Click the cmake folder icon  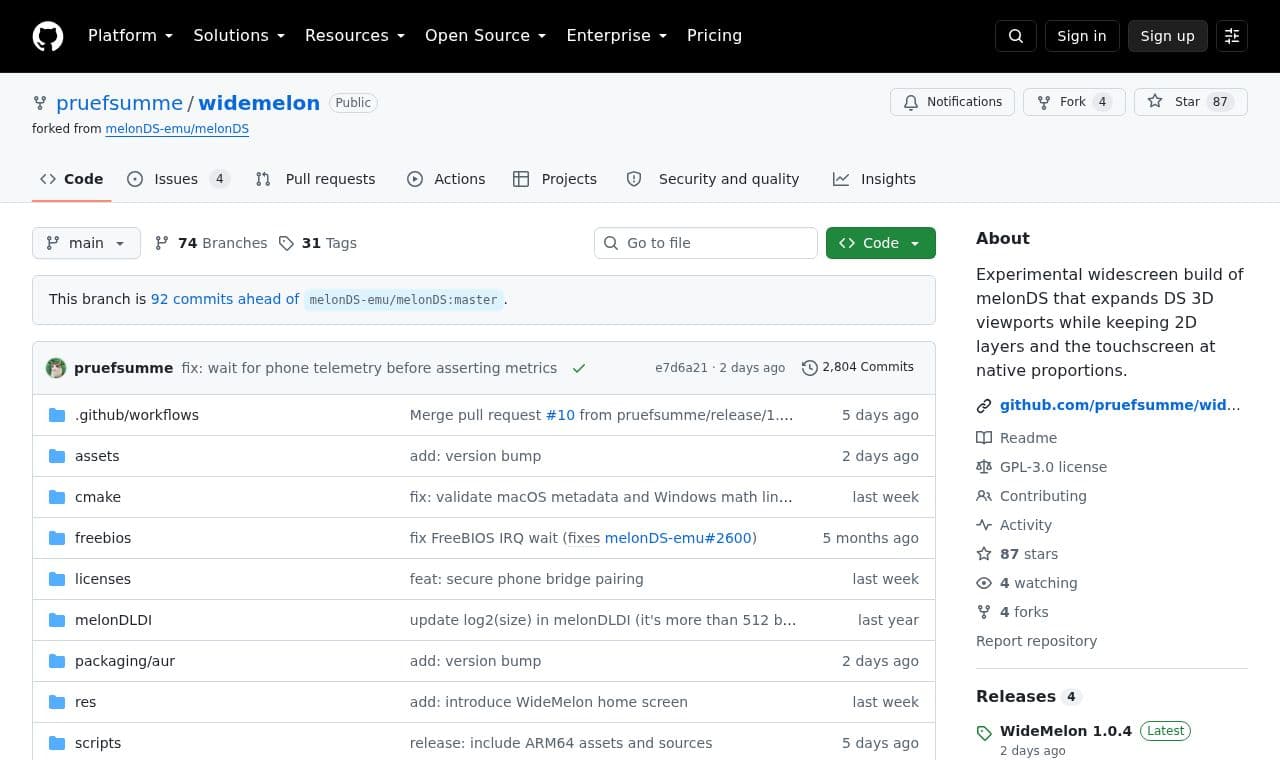coord(57,497)
